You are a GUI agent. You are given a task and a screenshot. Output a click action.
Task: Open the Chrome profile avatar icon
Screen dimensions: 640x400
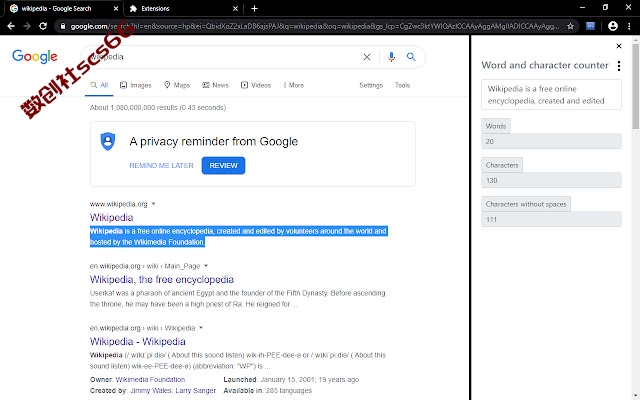[x=613, y=26]
